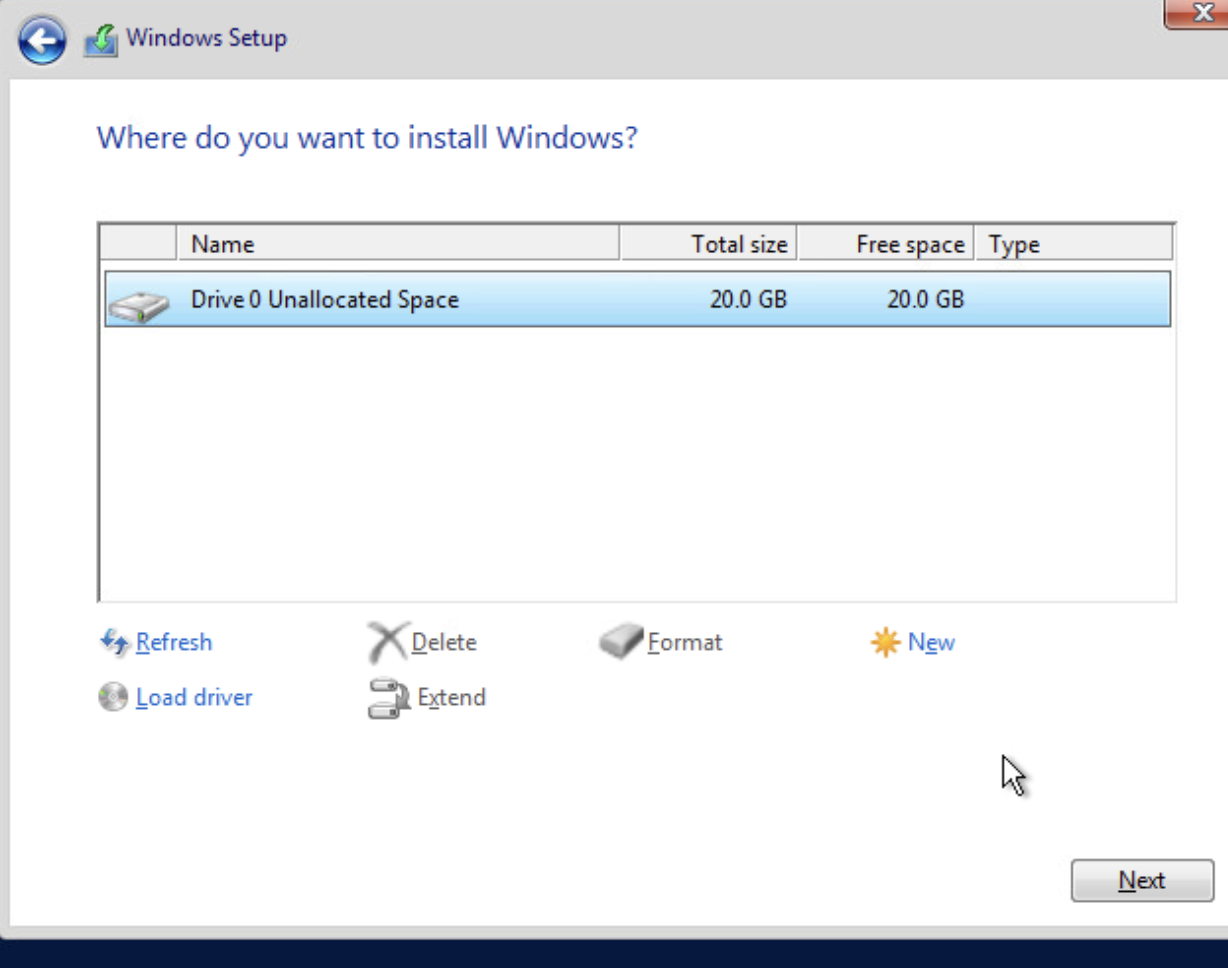Click the Free space column header
Image resolution: width=1228 pixels, height=968 pixels.
886,244
